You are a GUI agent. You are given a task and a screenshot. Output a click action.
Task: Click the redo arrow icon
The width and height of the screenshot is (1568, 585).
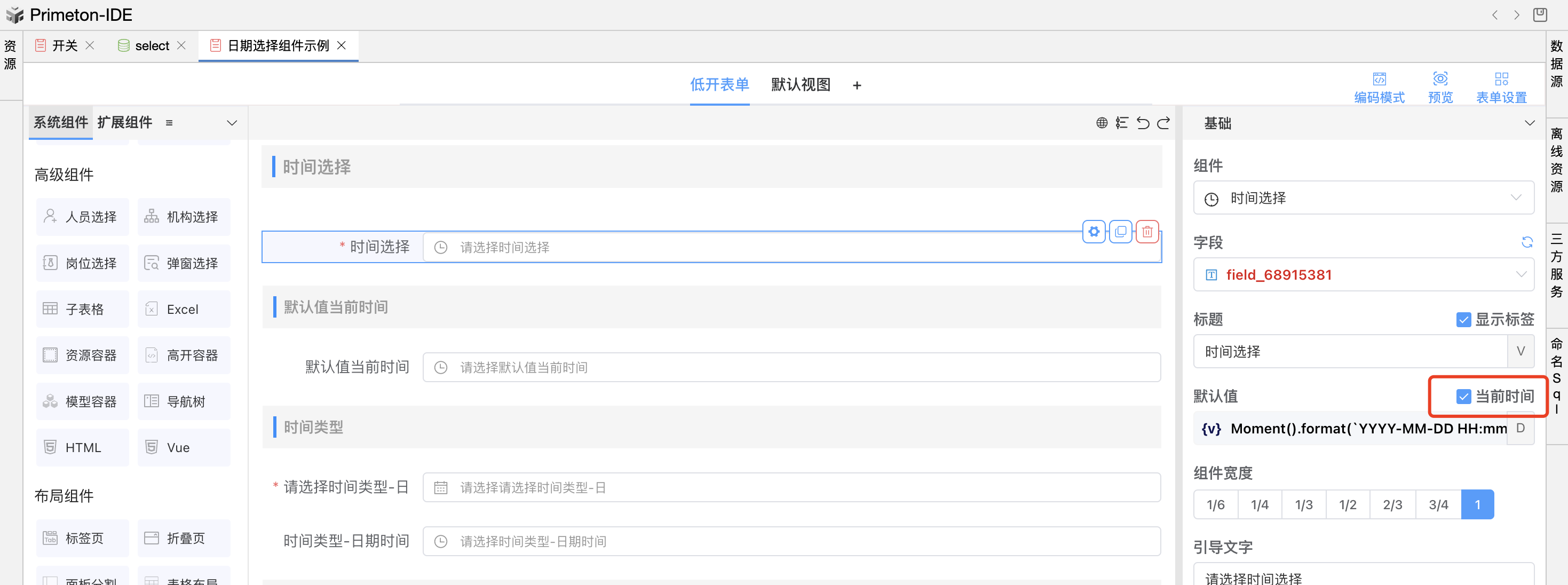1163,123
